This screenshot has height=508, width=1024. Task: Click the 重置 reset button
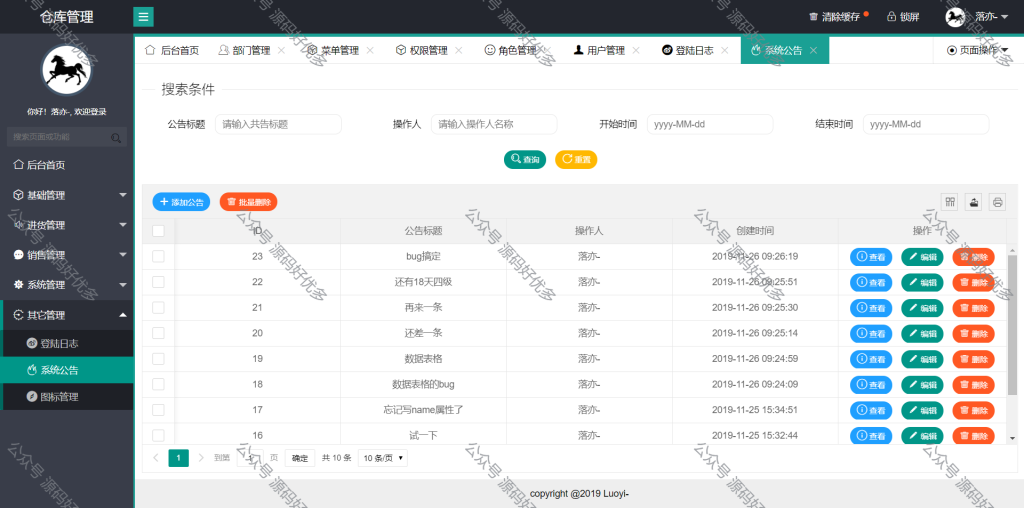pos(576,159)
